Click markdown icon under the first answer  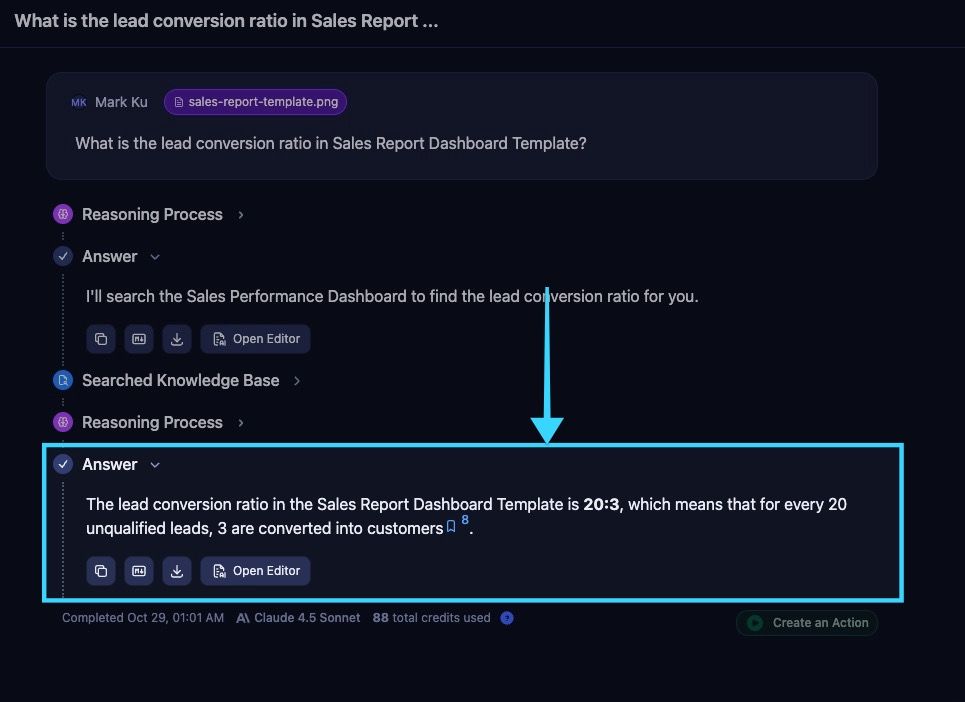[139, 339]
